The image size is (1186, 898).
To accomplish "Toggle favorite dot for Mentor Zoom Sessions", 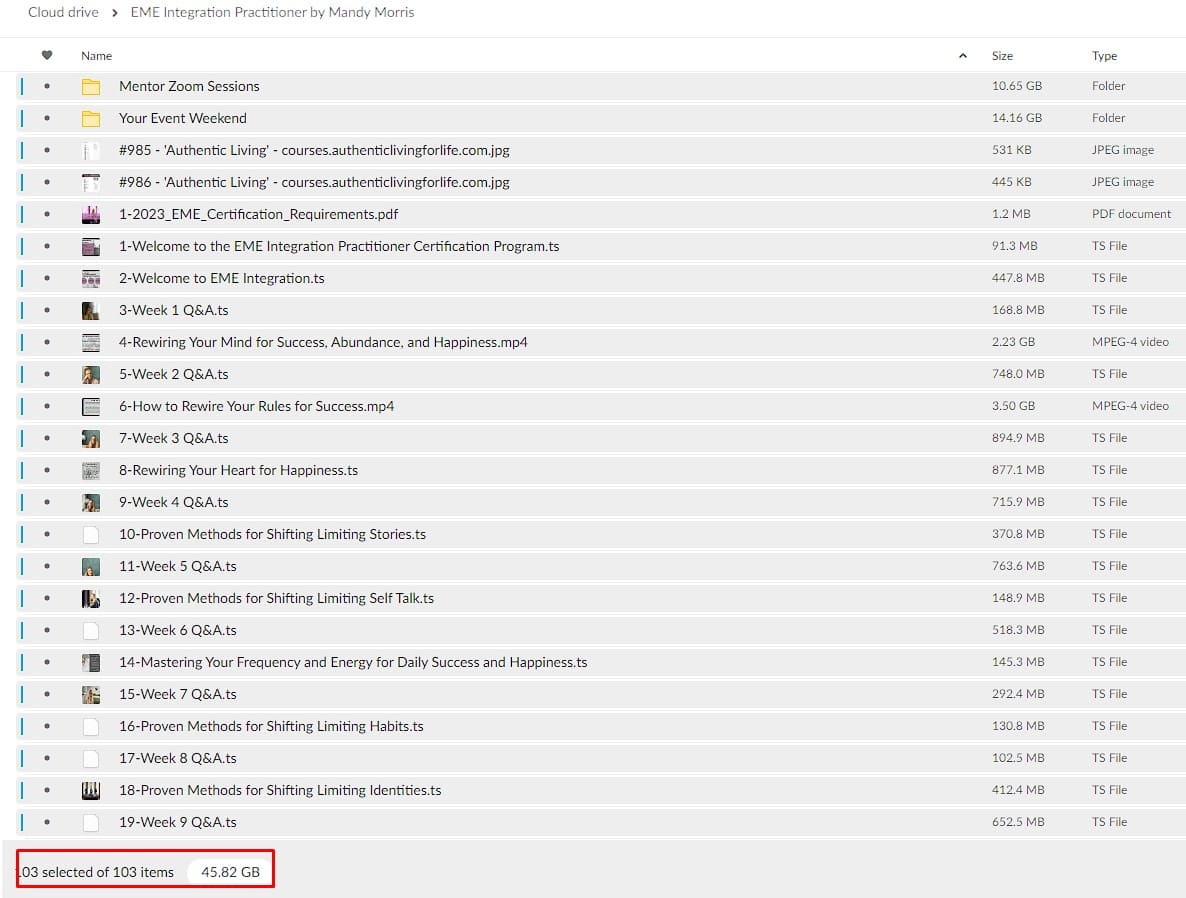I will point(47,87).
